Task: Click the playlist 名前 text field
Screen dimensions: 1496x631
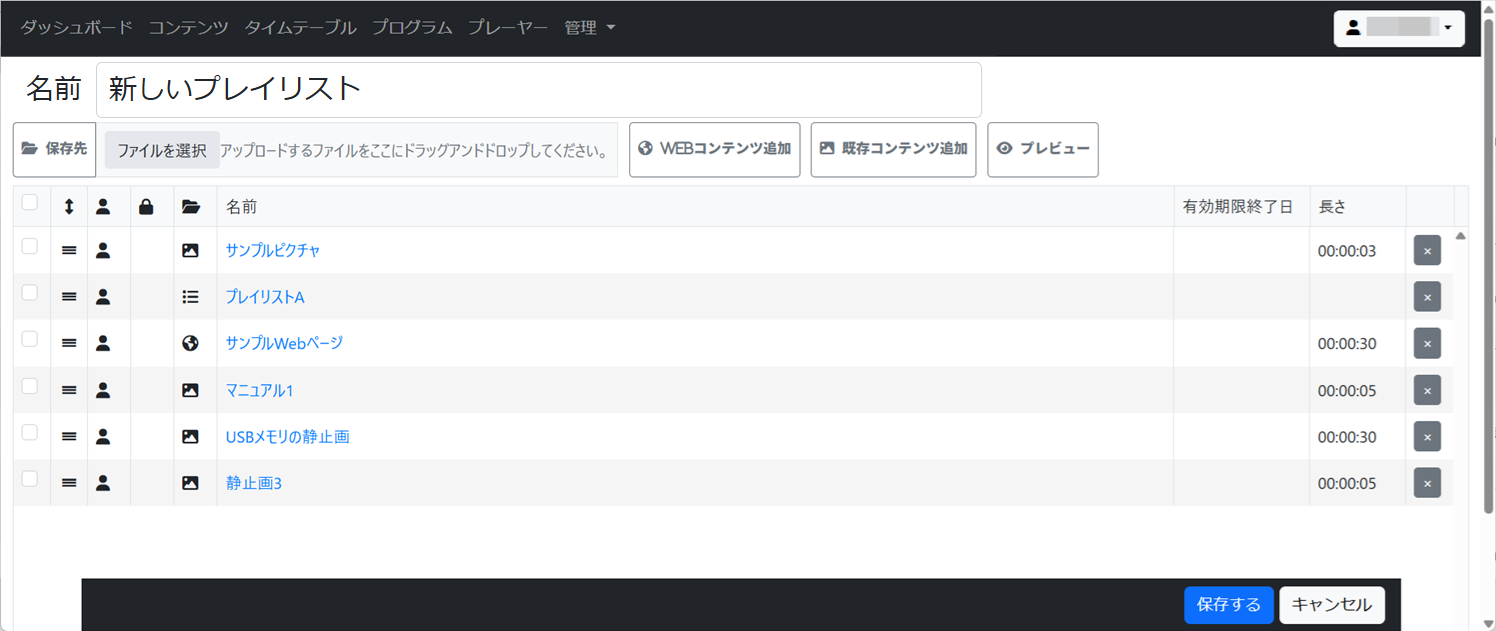Action: click(538, 89)
